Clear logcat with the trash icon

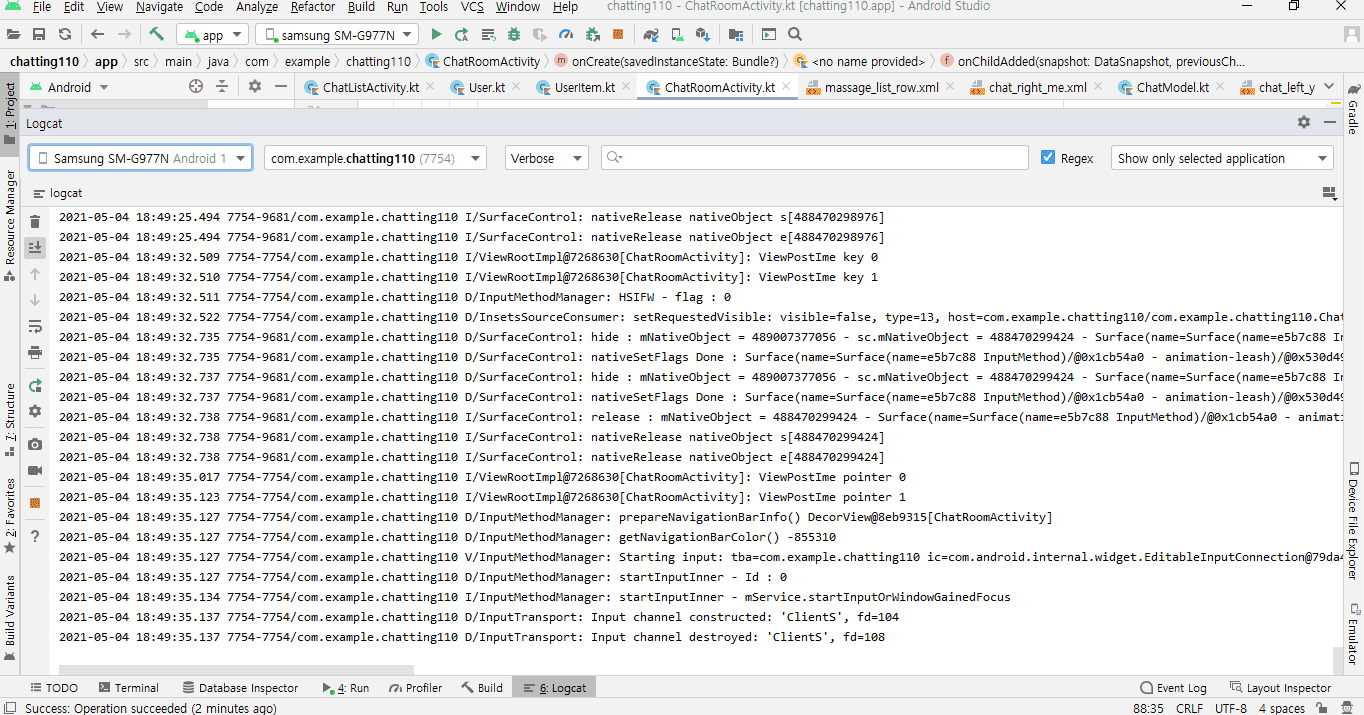[35, 222]
